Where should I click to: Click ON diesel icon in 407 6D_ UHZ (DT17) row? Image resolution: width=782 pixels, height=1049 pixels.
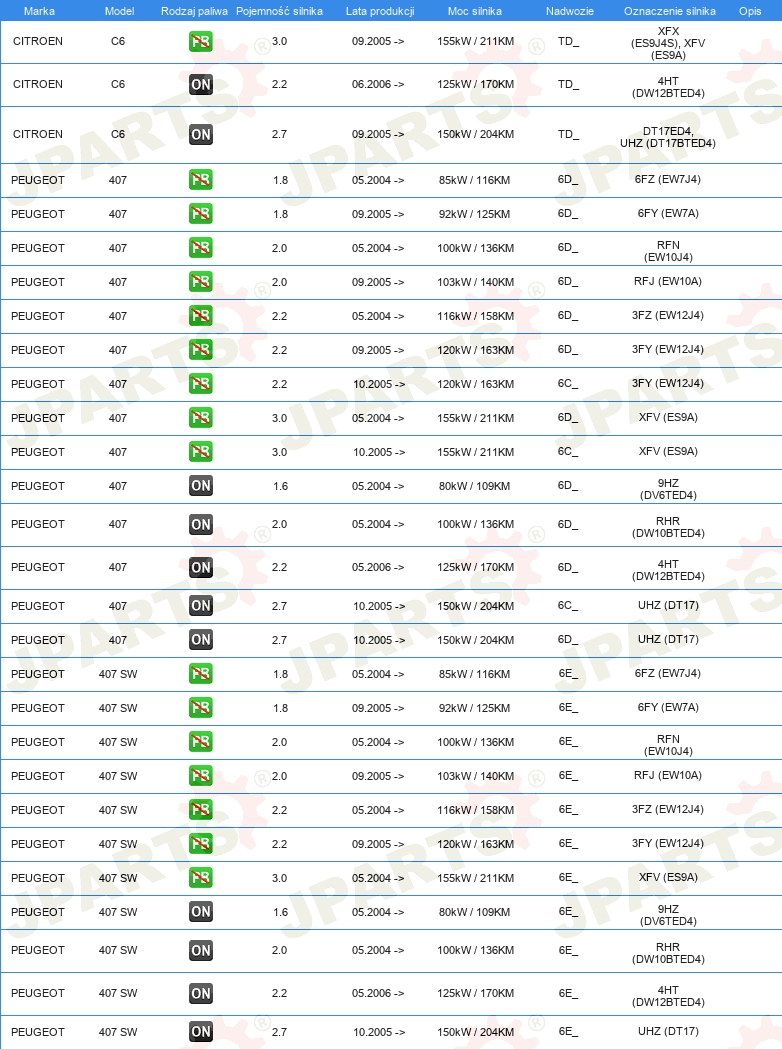[201, 640]
